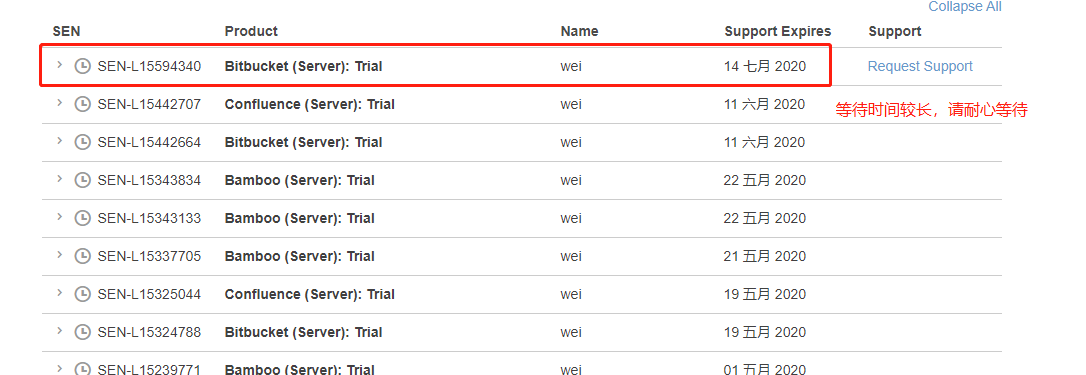Click clock icon beside SEN-L15594340
1086x375 pixels.
click(82, 67)
